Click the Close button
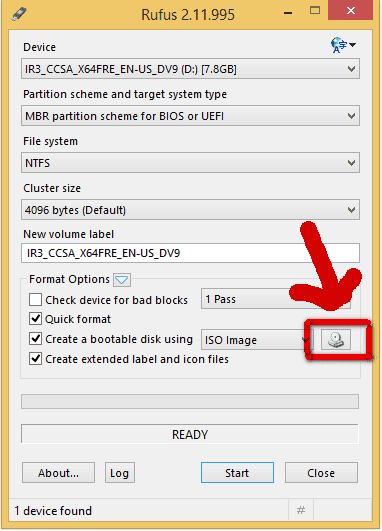Image resolution: width=382 pixels, height=531 pixels. (321, 473)
